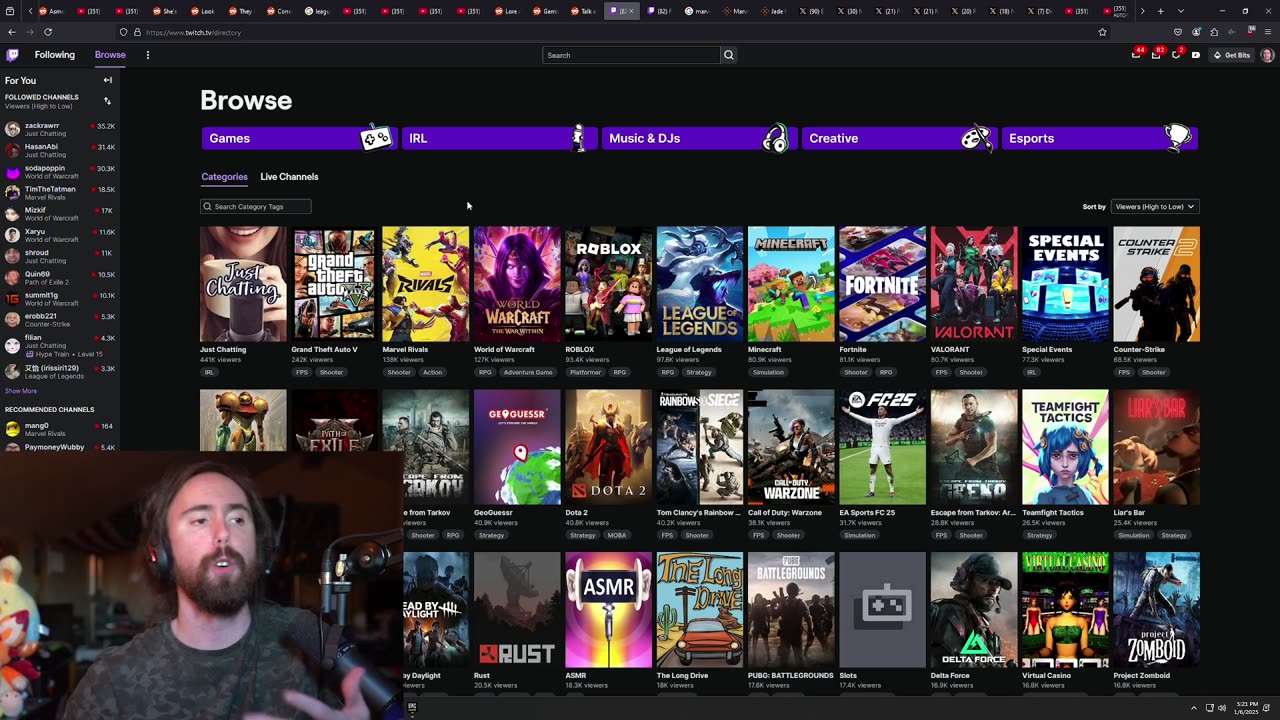Click Save to Pocket toolbar icon

(1178, 32)
